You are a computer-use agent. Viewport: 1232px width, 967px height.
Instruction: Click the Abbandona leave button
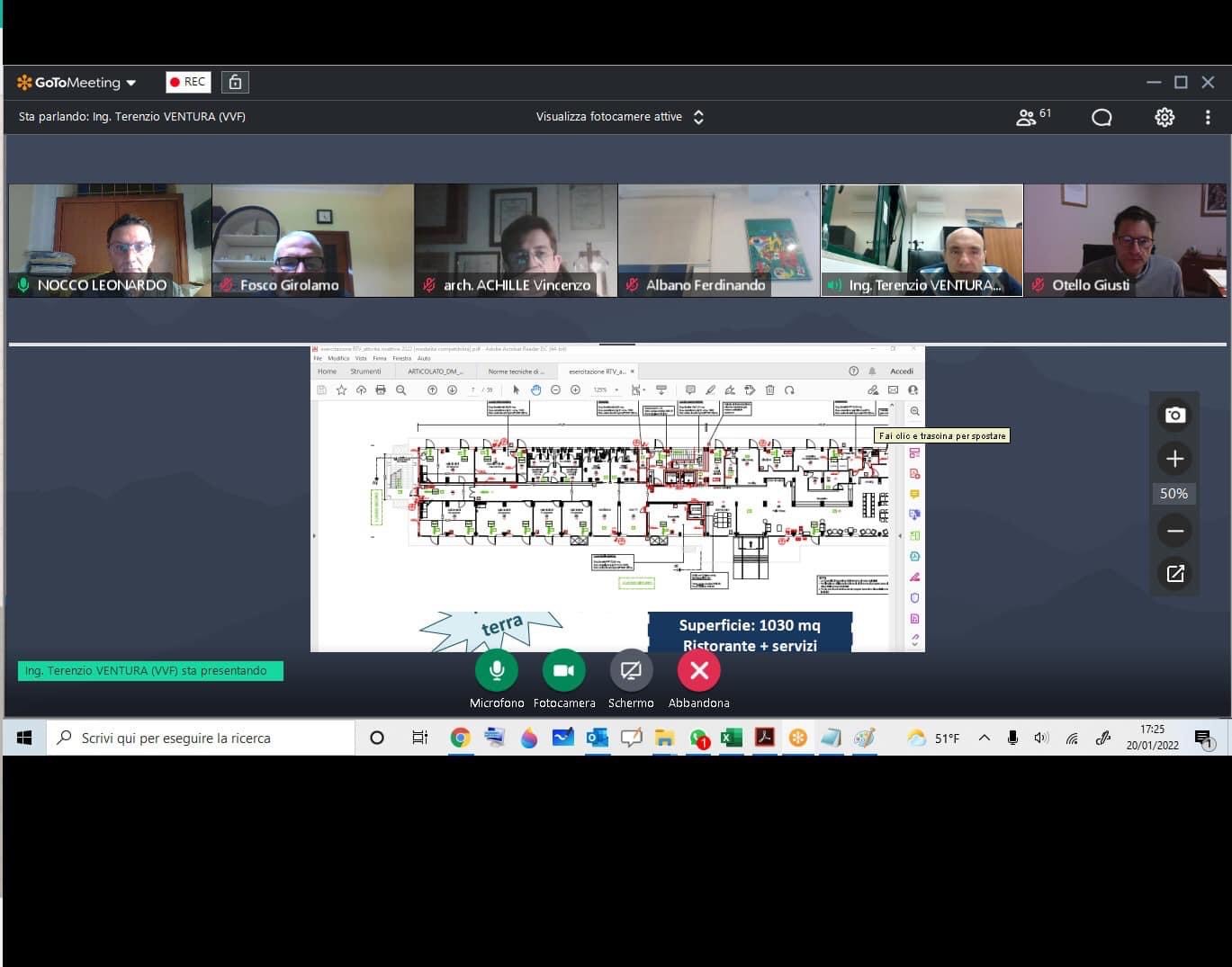pyautogui.click(x=699, y=670)
